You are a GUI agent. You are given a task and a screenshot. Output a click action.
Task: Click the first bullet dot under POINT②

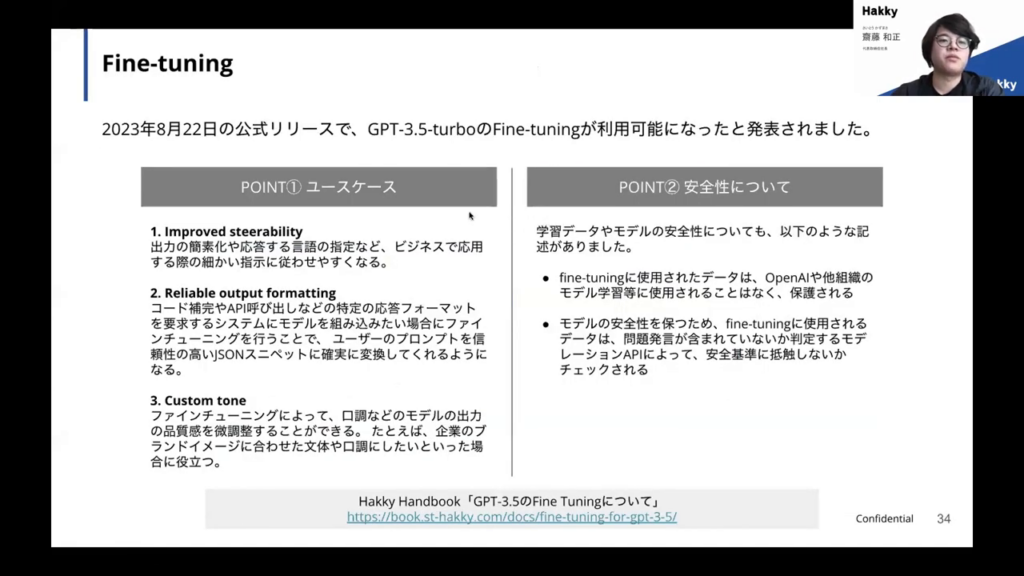pos(546,278)
